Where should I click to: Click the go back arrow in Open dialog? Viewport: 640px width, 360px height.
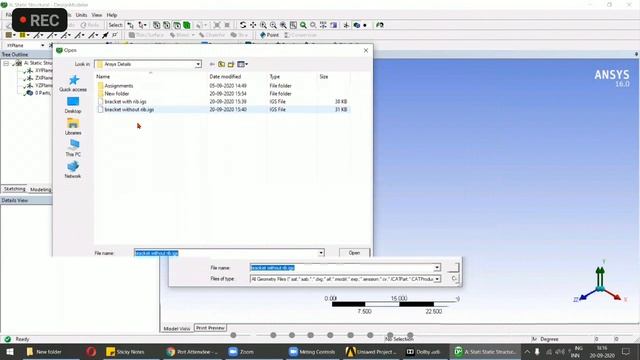pyautogui.click(x=212, y=64)
